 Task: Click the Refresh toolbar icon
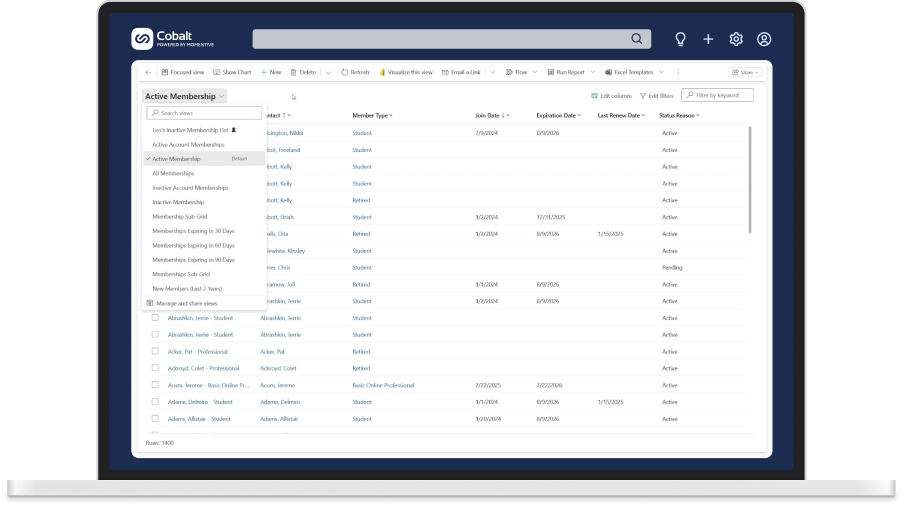click(x=345, y=72)
